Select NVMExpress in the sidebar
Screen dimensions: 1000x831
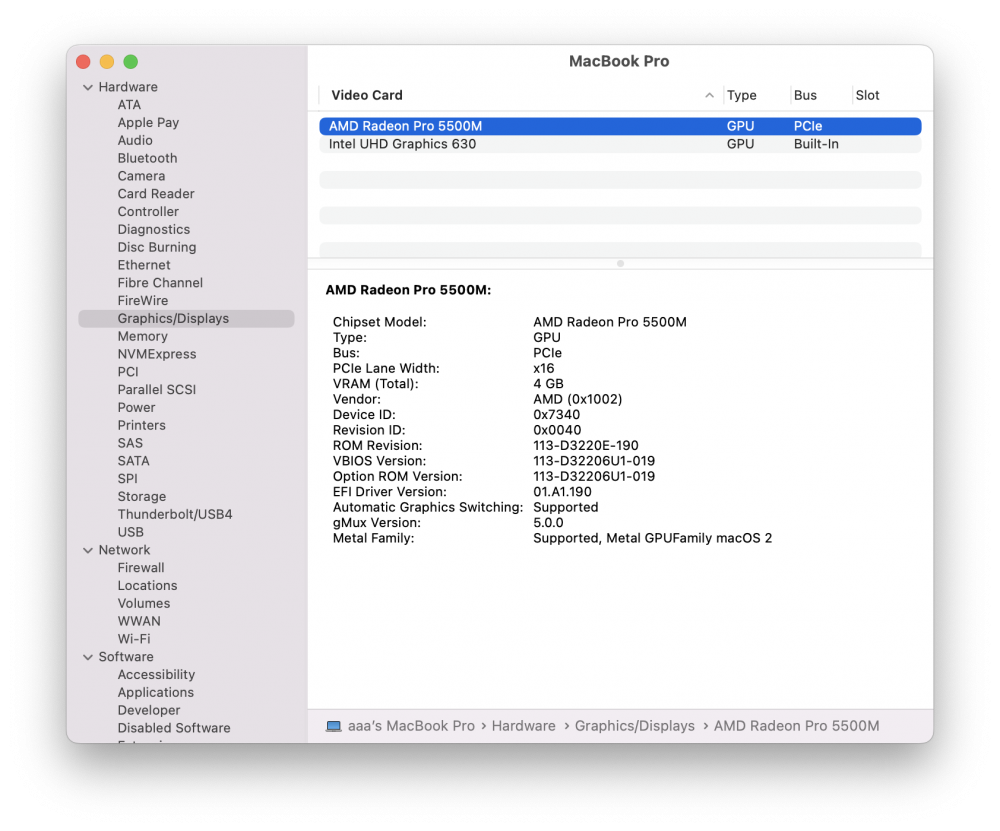pos(157,355)
